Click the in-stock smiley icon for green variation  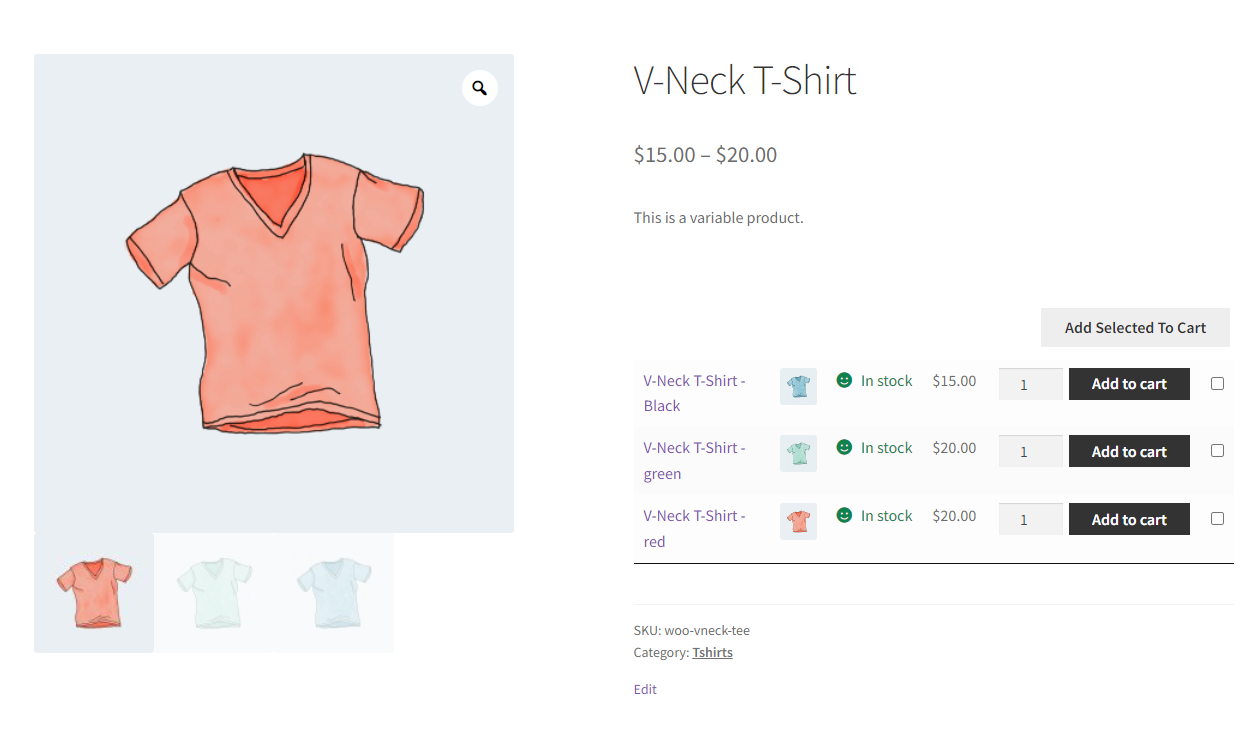pos(844,447)
